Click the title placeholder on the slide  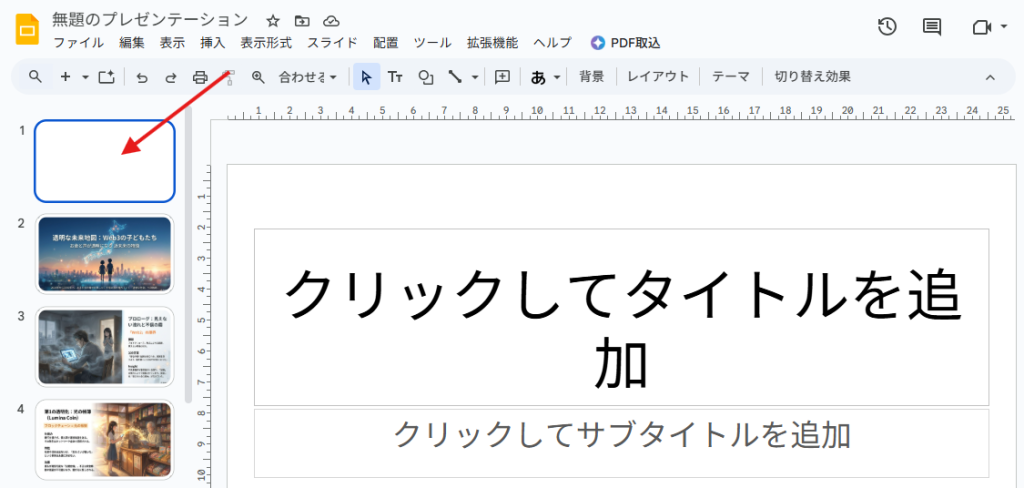(x=621, y=317)
